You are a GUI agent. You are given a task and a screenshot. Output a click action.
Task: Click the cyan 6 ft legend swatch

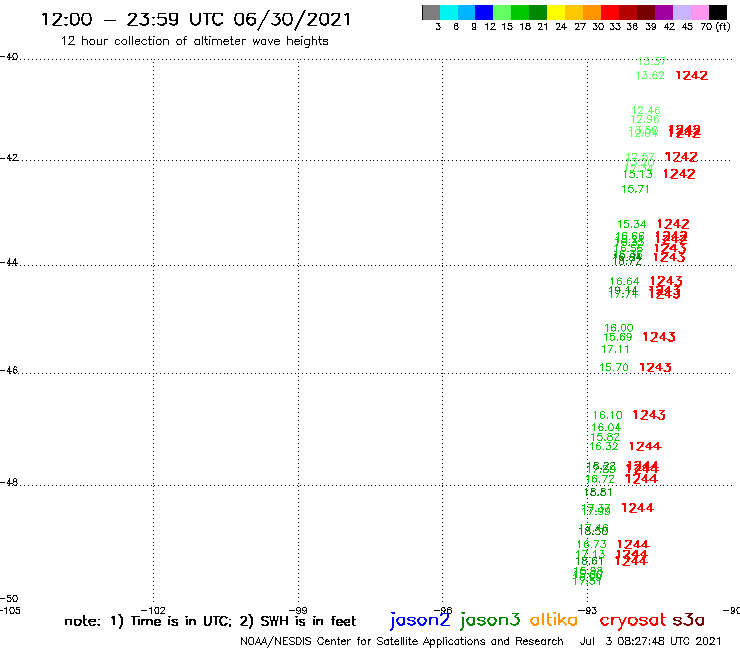pyautogui.click(x=449, y=12)
